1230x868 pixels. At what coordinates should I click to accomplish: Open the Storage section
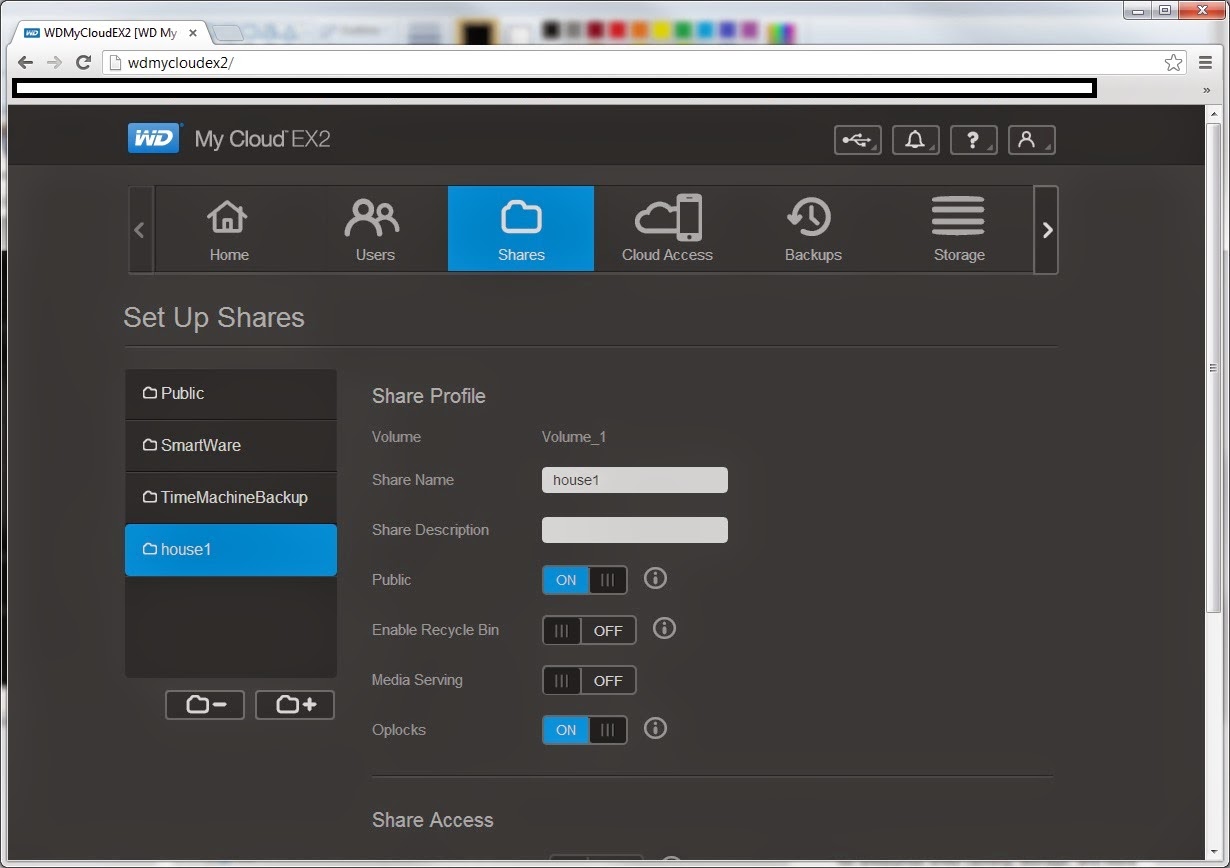(959, 229)
